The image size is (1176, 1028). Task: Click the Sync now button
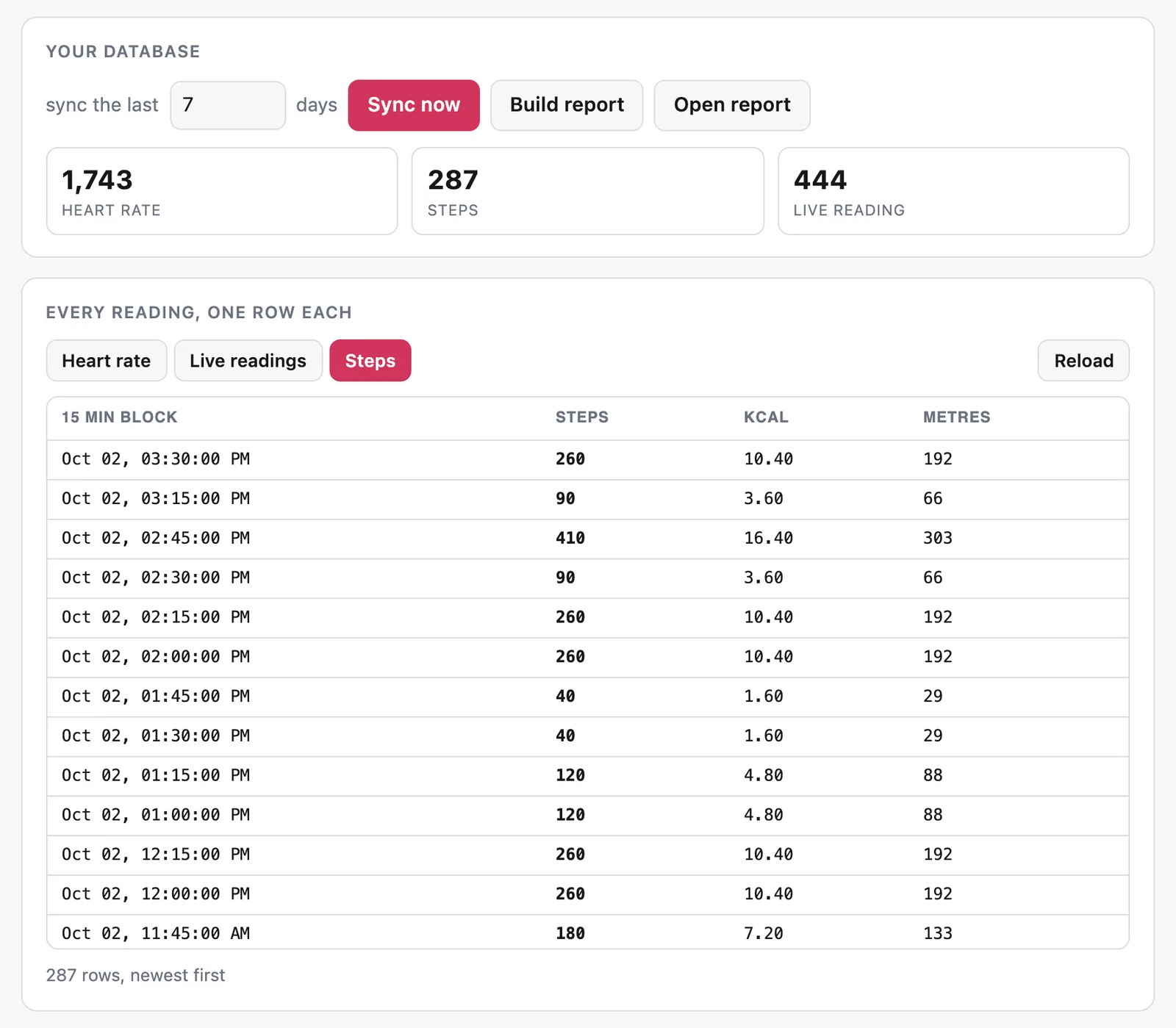[414, 105]
